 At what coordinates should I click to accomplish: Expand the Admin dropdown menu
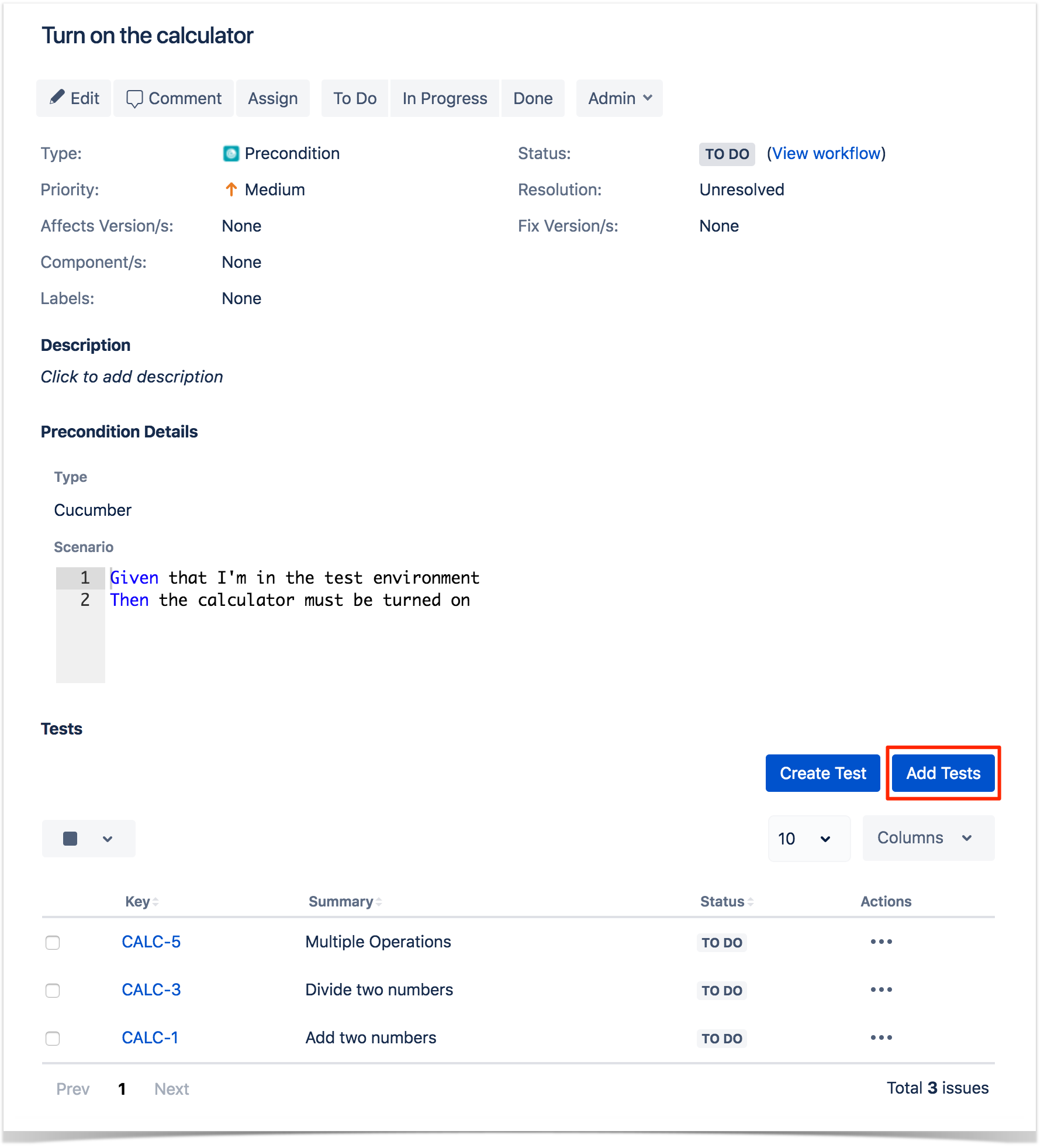620,98
